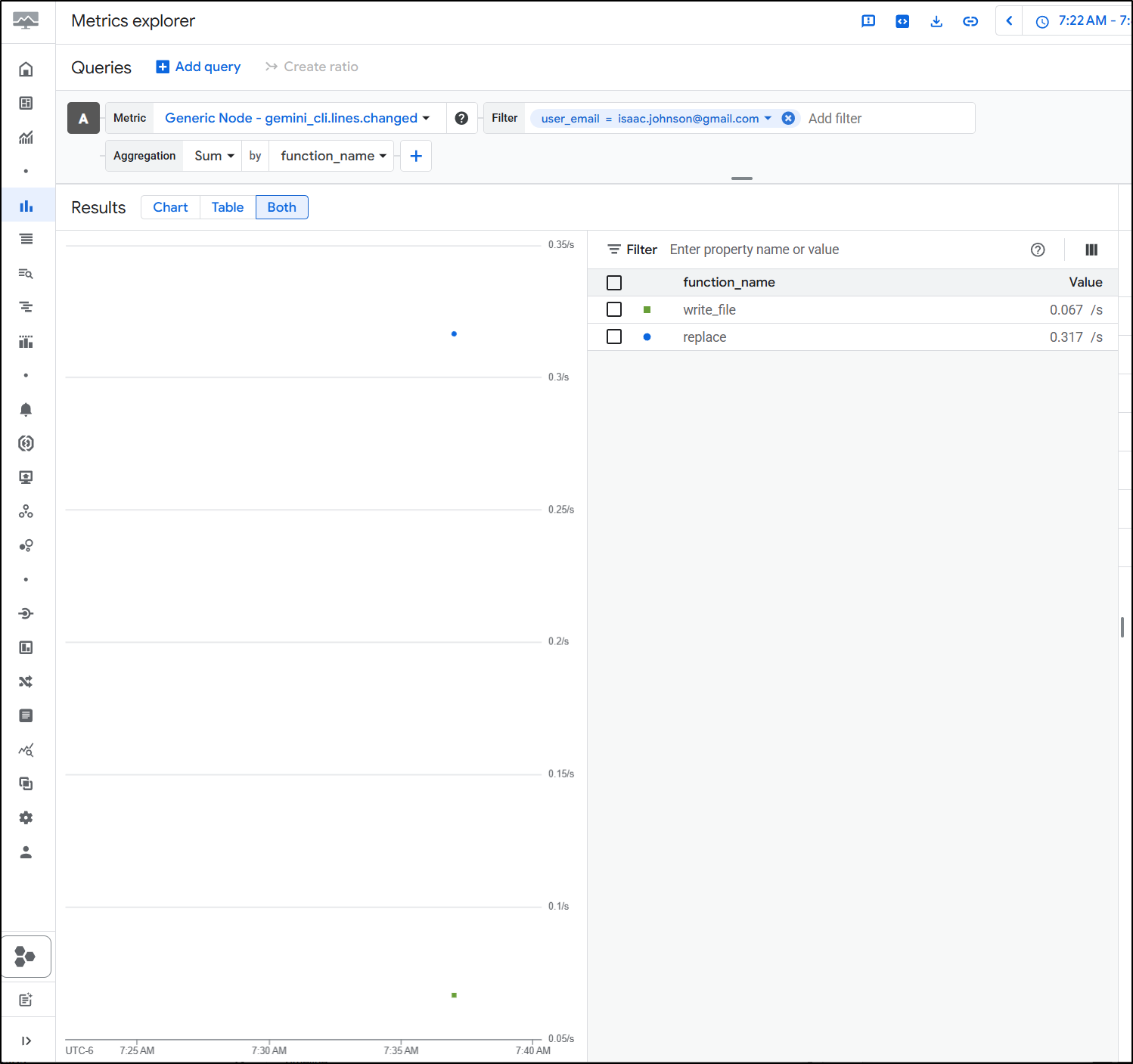Open Alerting bell icon in sidebar
Image resolution: width=1133 pixels, height=1064 pixels.
click(x=26, y=410)
